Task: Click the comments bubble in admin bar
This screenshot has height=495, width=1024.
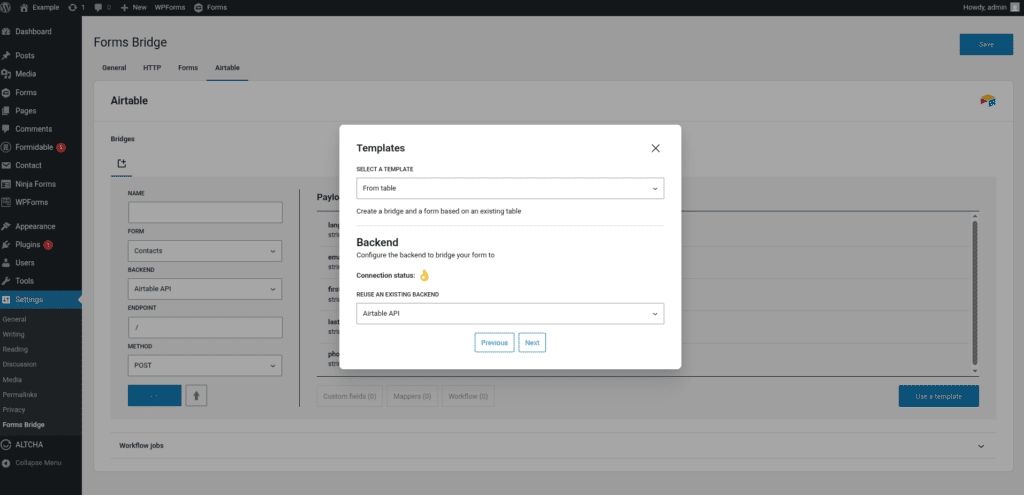Action: pyautogui.click(x=100, y=7)
